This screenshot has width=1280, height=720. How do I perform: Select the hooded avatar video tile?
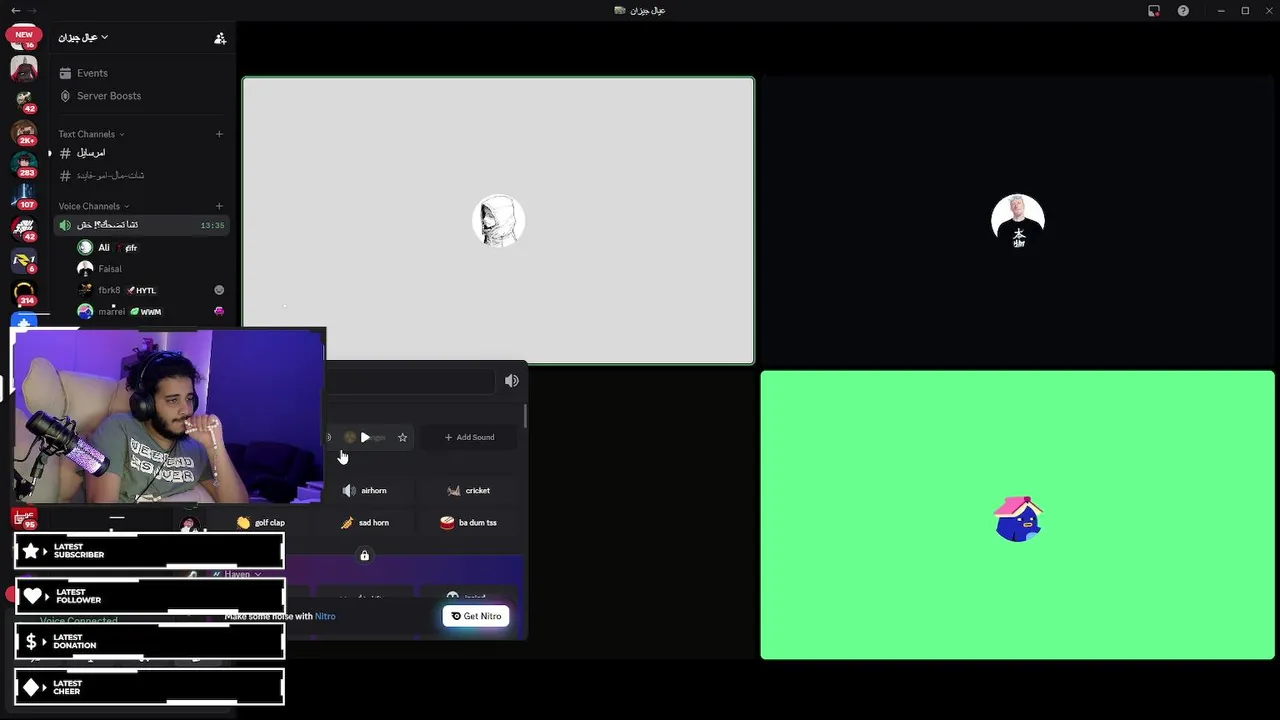pyautogui.click(x=498, y=220)
